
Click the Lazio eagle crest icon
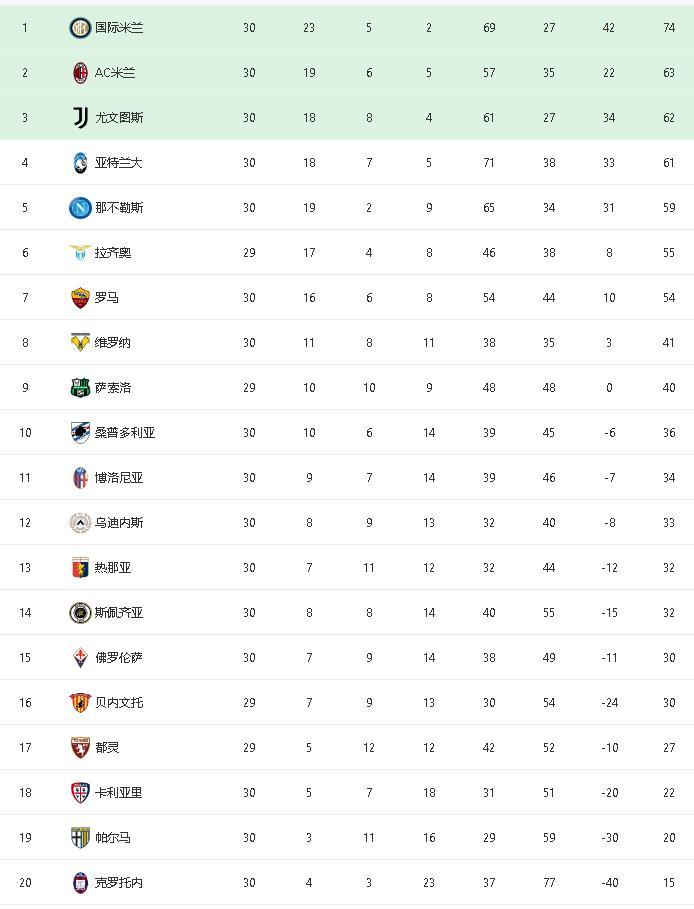click(x=80, y=253)
